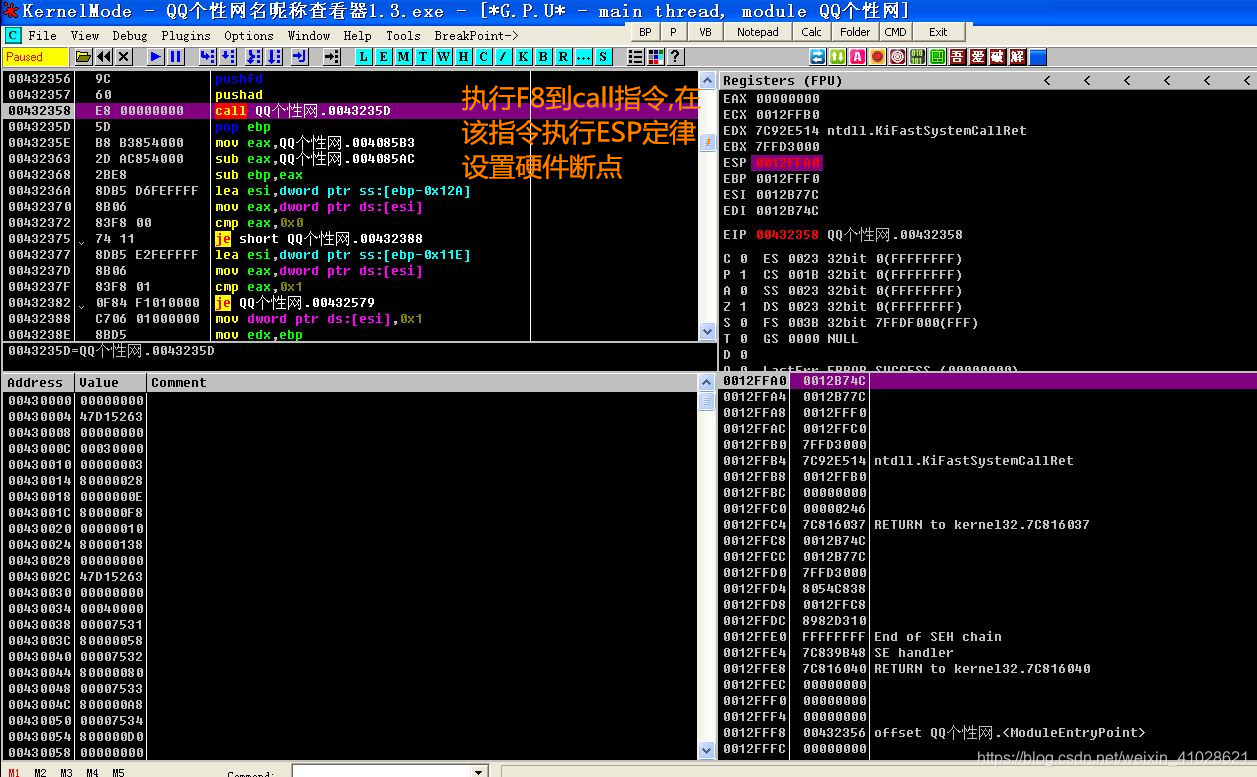Open Patches window with slash icon
1257x777 pixels.
[x=503, y=57]
